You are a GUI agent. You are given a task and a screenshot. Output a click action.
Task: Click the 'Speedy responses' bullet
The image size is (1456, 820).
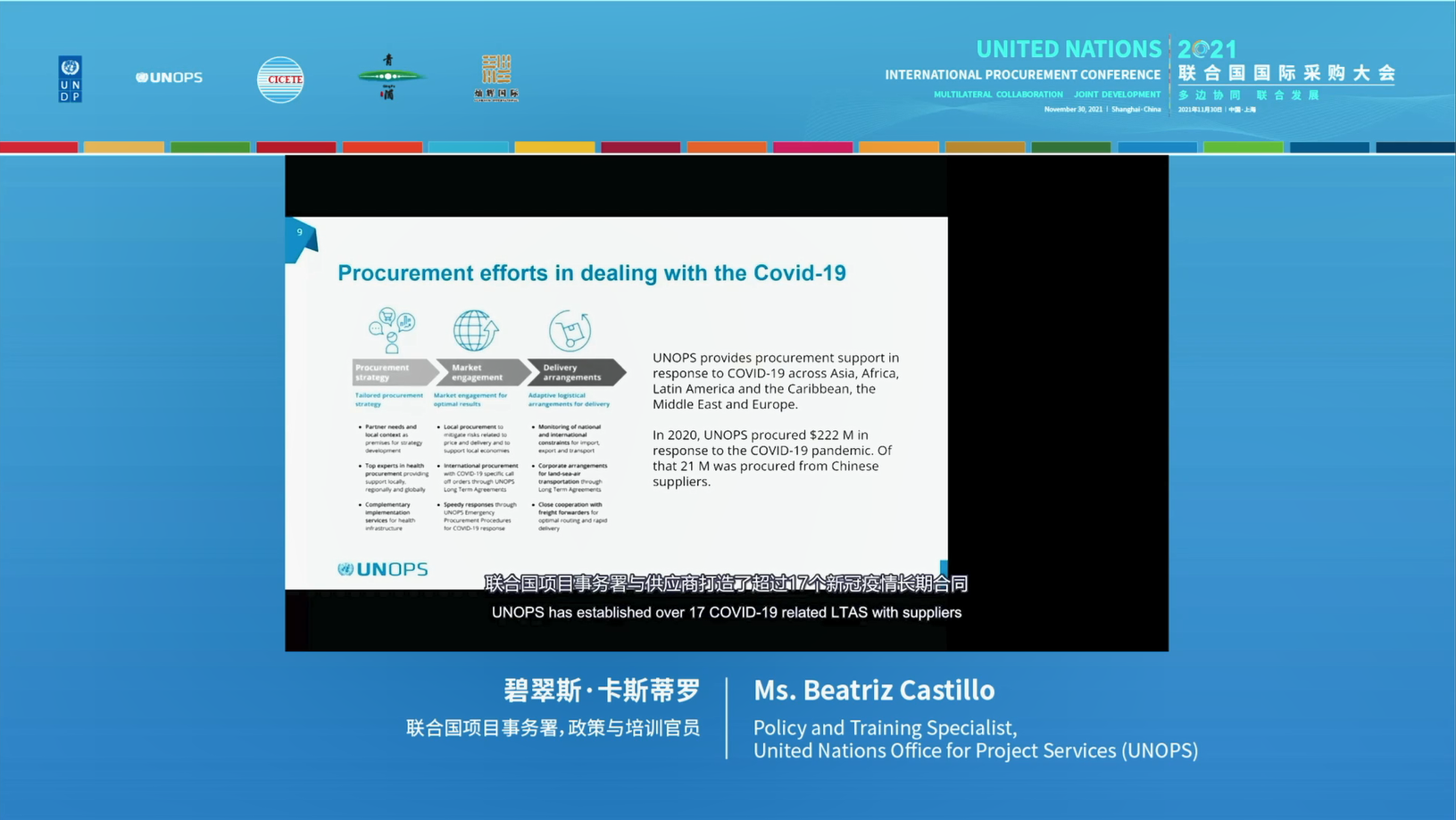pyautogui.click(x=478, y=517)
